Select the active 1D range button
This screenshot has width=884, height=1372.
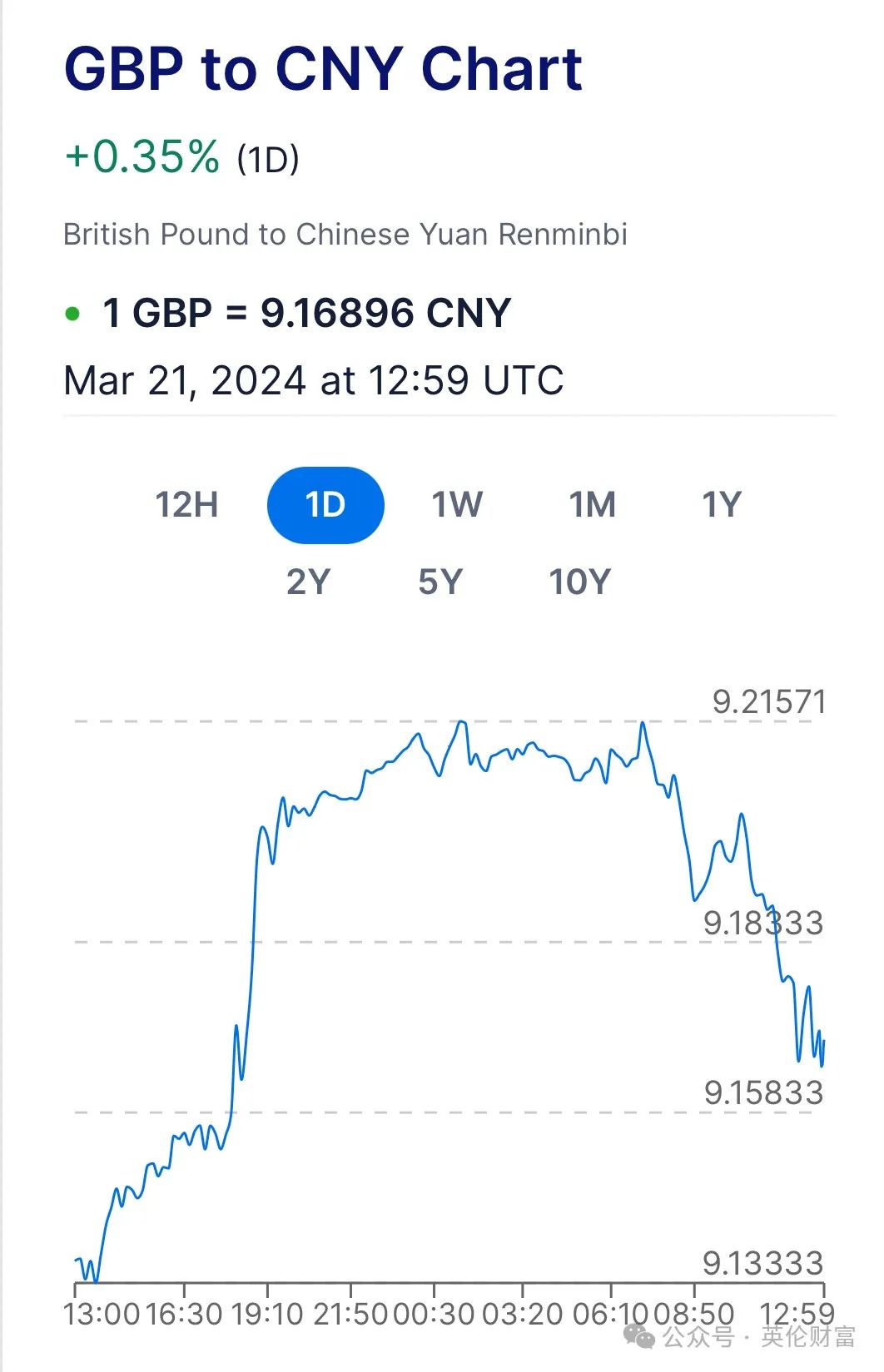click(325, 505)
